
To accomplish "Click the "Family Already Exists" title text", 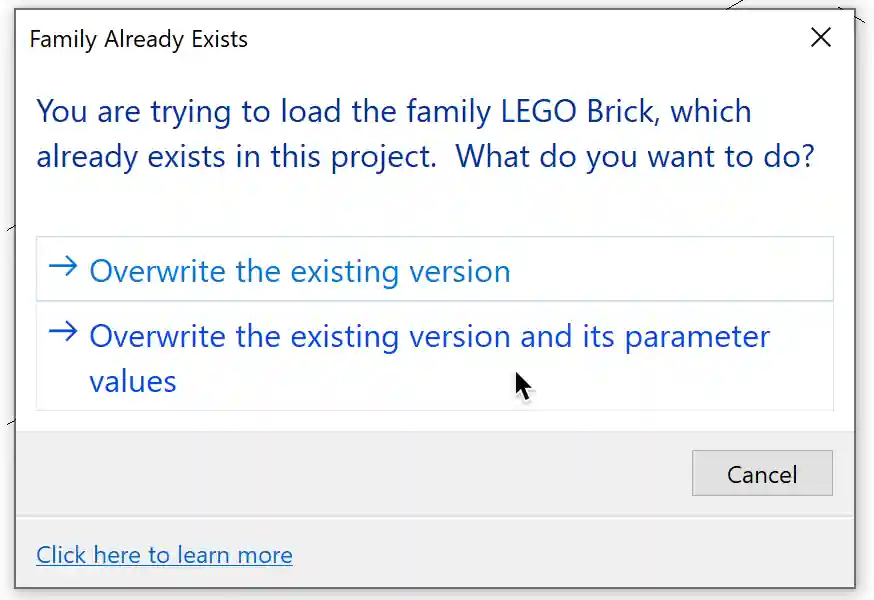I will tap(139, 40).
